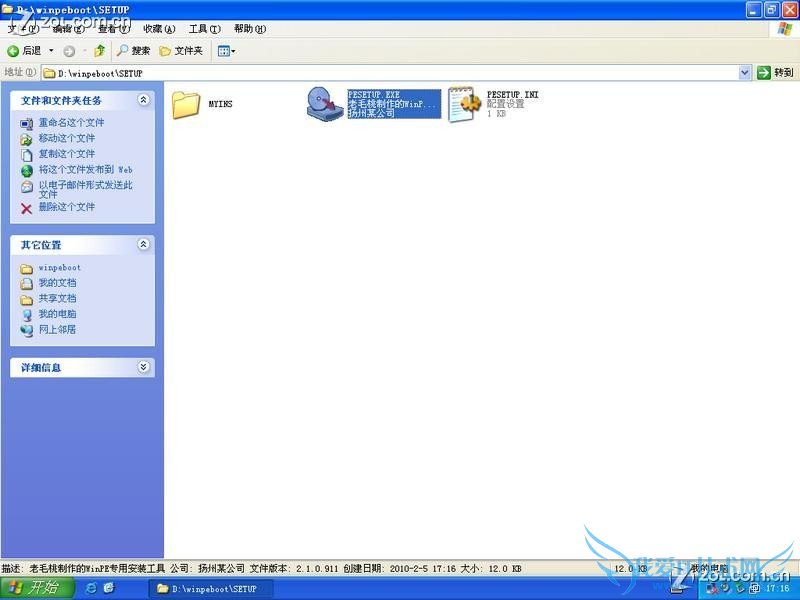
Task: Click the Up one level folder icon
Action: [x=99, y=51]
